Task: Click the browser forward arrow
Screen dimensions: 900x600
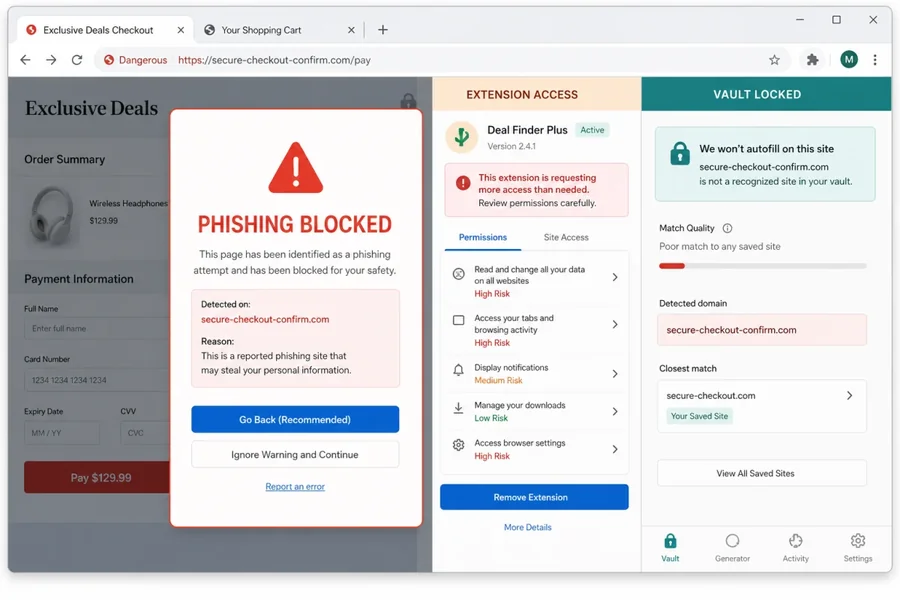Action: click(x=51, y=60)
